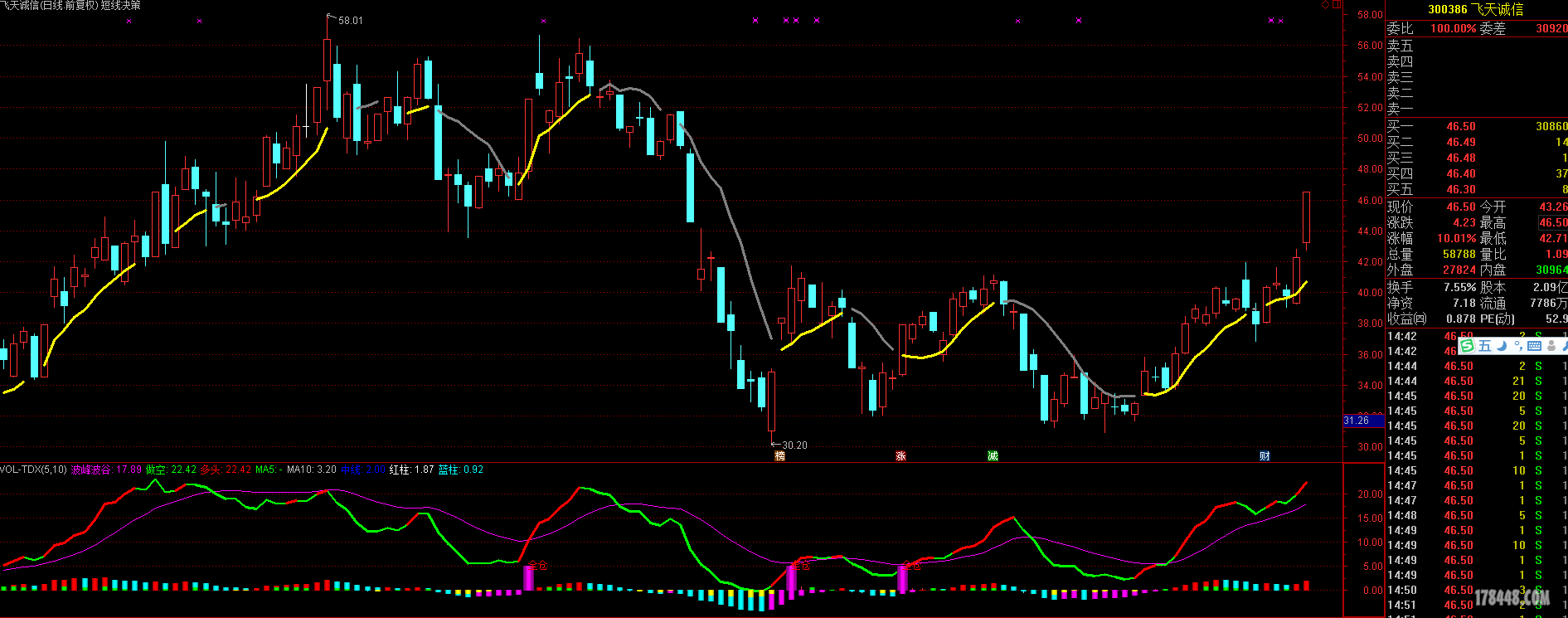Click the 14:44 tick row with volume 21

point(1478,382)
